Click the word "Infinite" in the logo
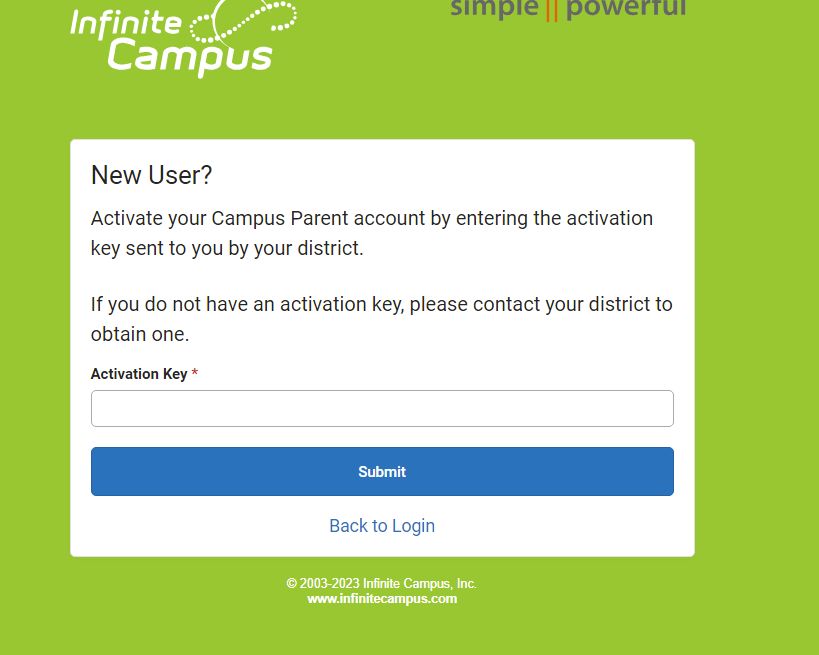Screen dimensions: 819x655 click(x=126, y=24)
